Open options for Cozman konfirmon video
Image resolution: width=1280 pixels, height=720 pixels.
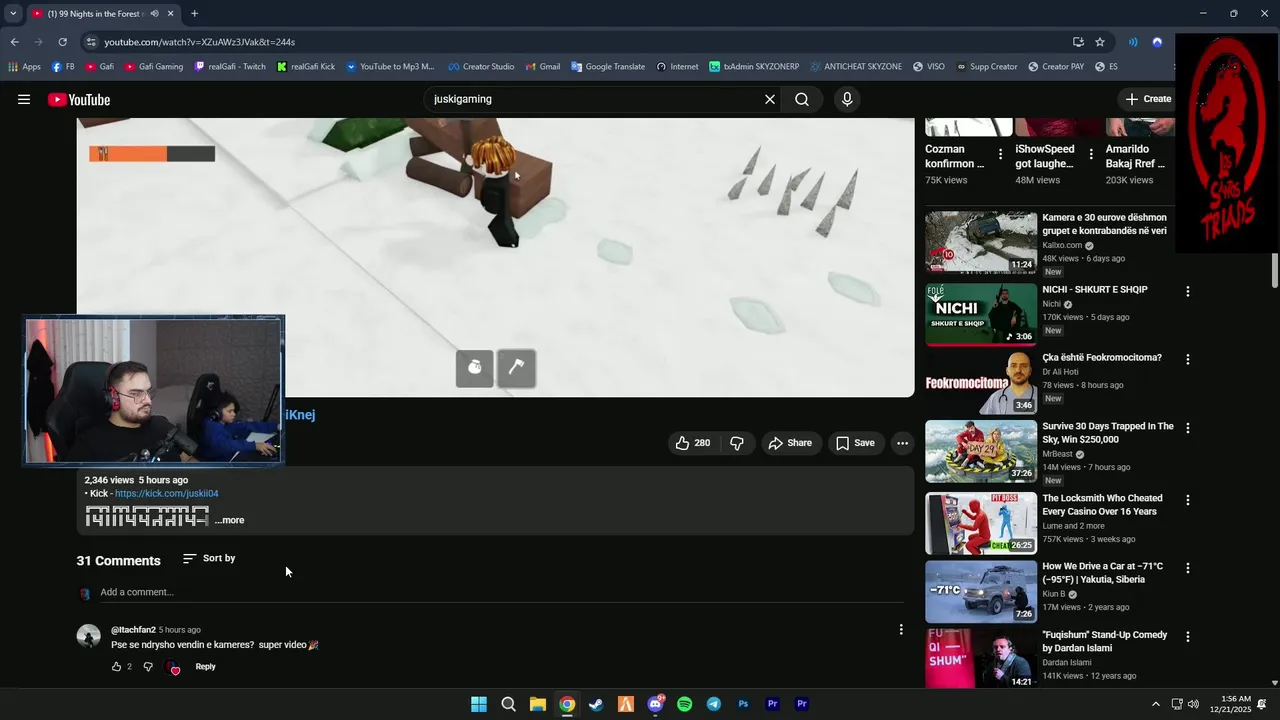point(1001,155)
